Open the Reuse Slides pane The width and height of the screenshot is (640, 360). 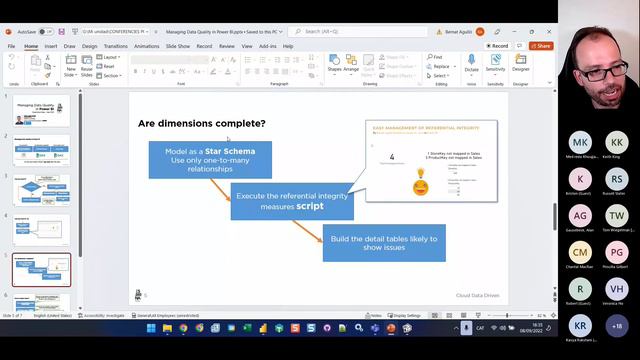pos(87,65)
